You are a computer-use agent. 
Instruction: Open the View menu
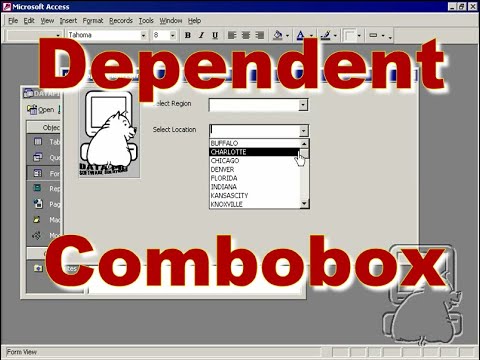[x=47, y=21]
